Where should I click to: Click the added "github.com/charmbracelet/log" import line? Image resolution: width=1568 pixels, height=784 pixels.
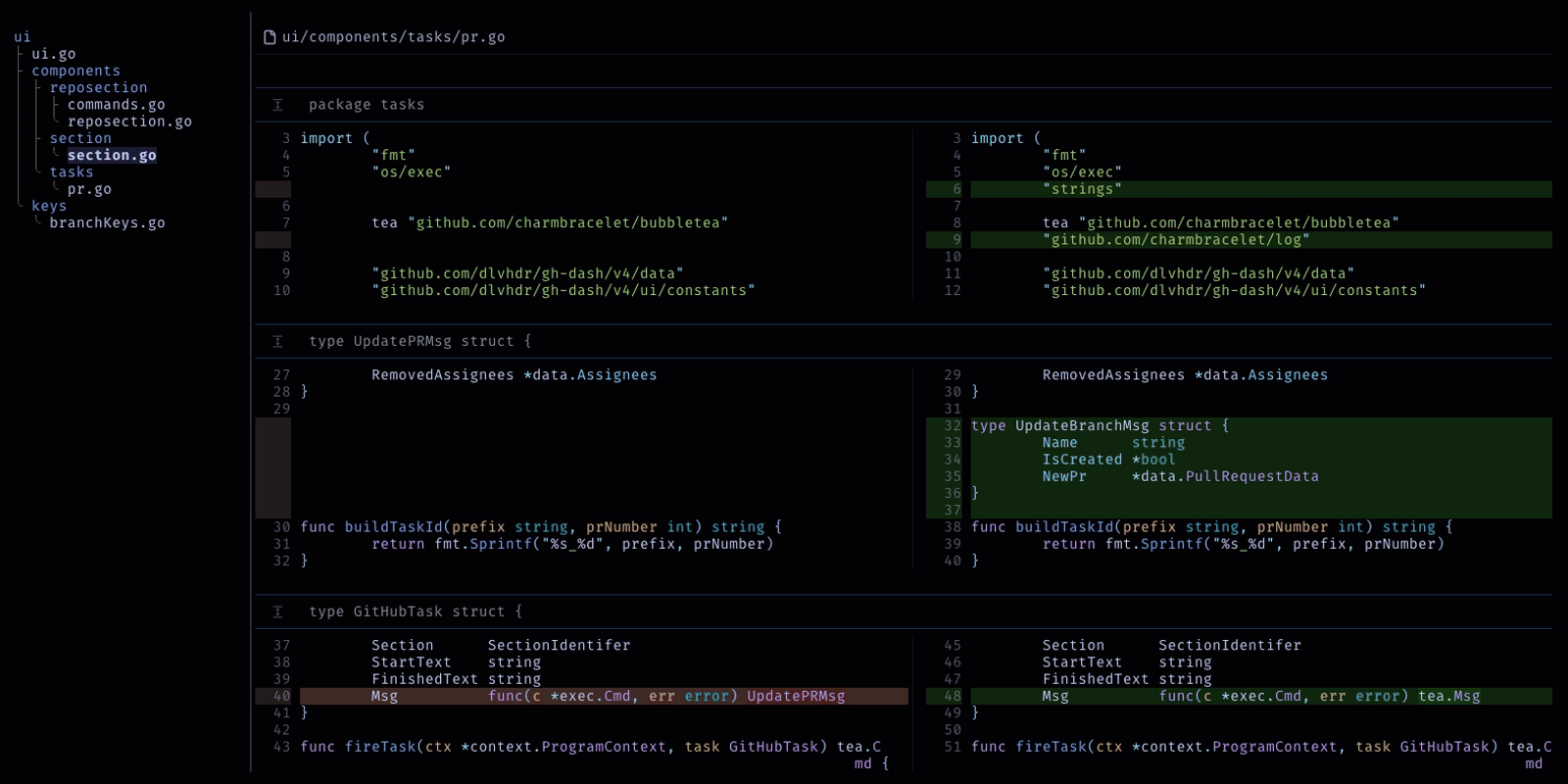click(x=1239, y=240)
